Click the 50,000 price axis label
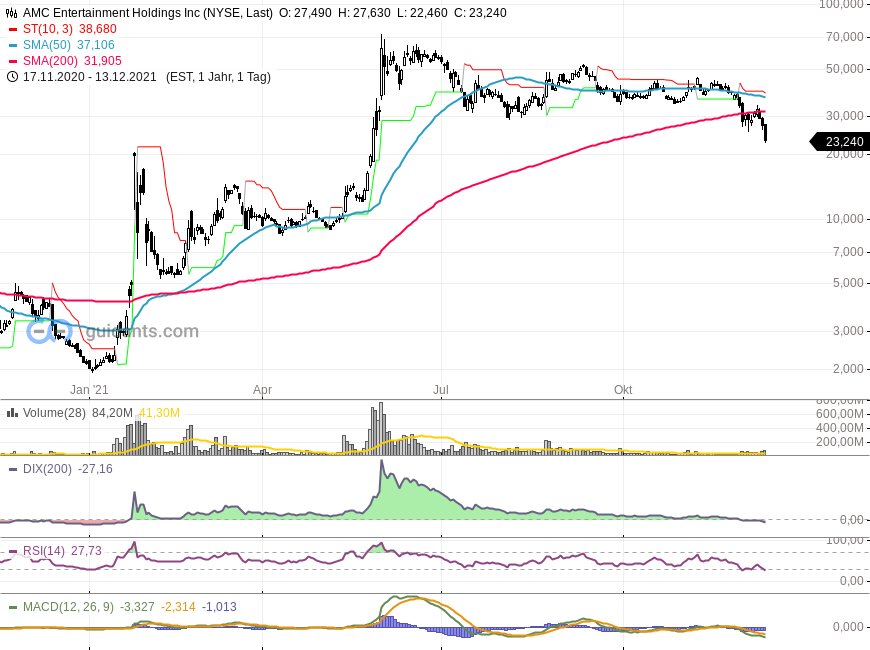The height and width of the screenshot is (650, 870). 844,69
